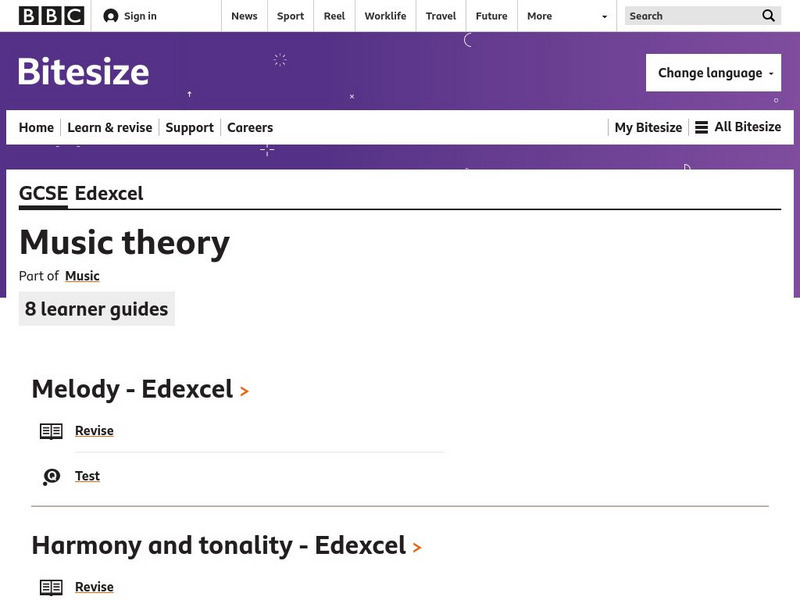
Task: Click the Melody Test link
Action: 87,476
